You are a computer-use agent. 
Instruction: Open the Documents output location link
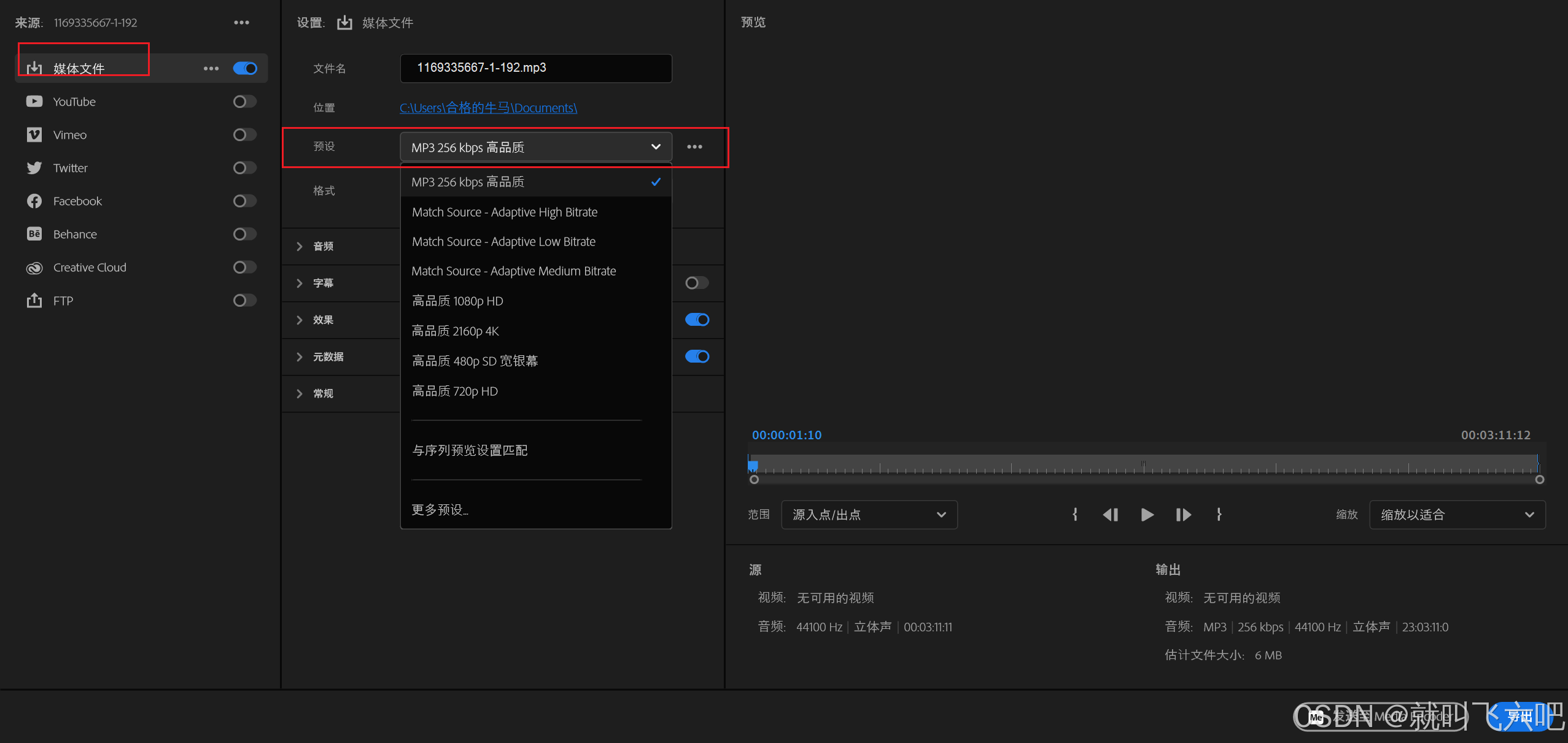tap(488, 108)
